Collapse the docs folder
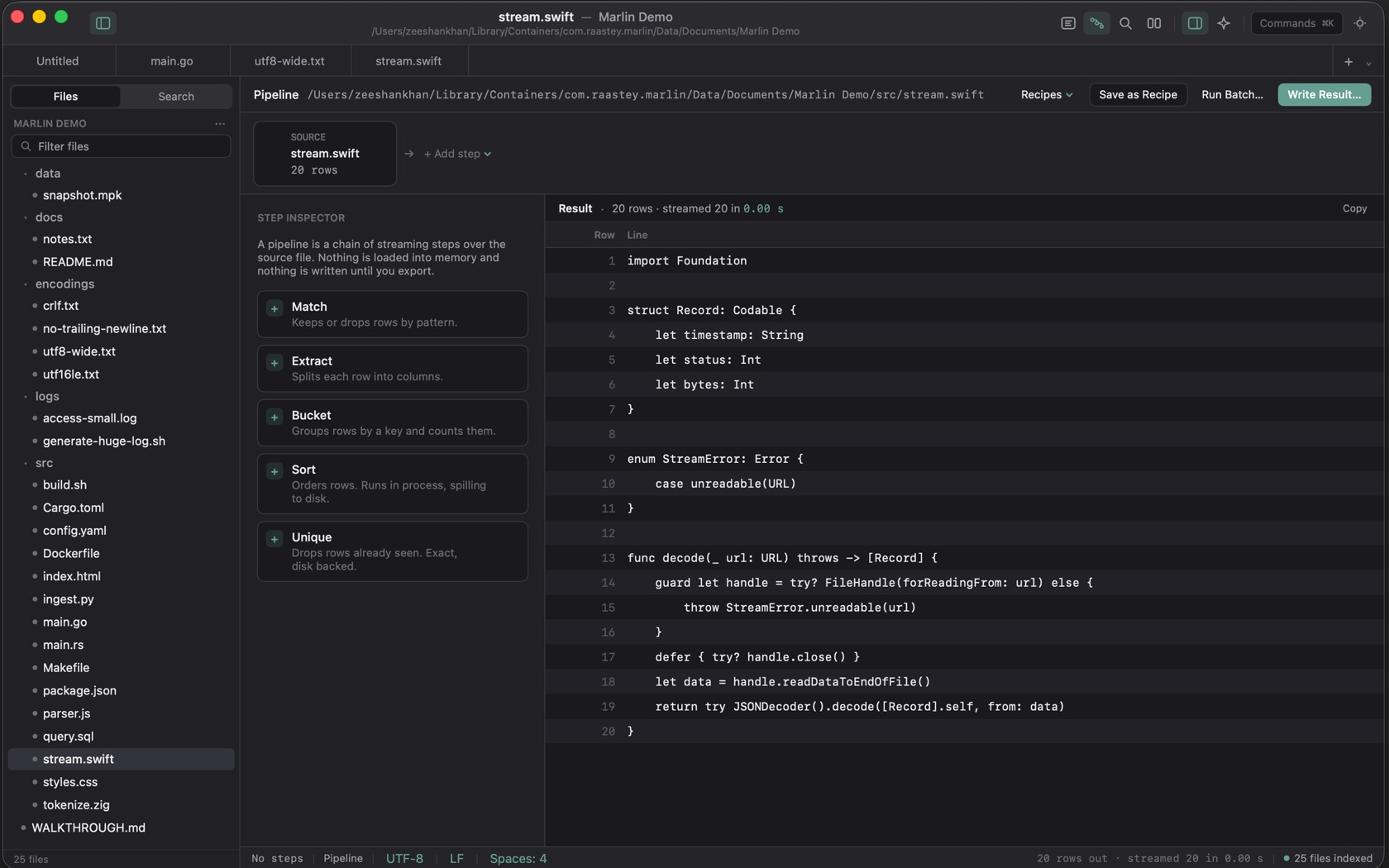1389x868 pixels. point(26,217)
